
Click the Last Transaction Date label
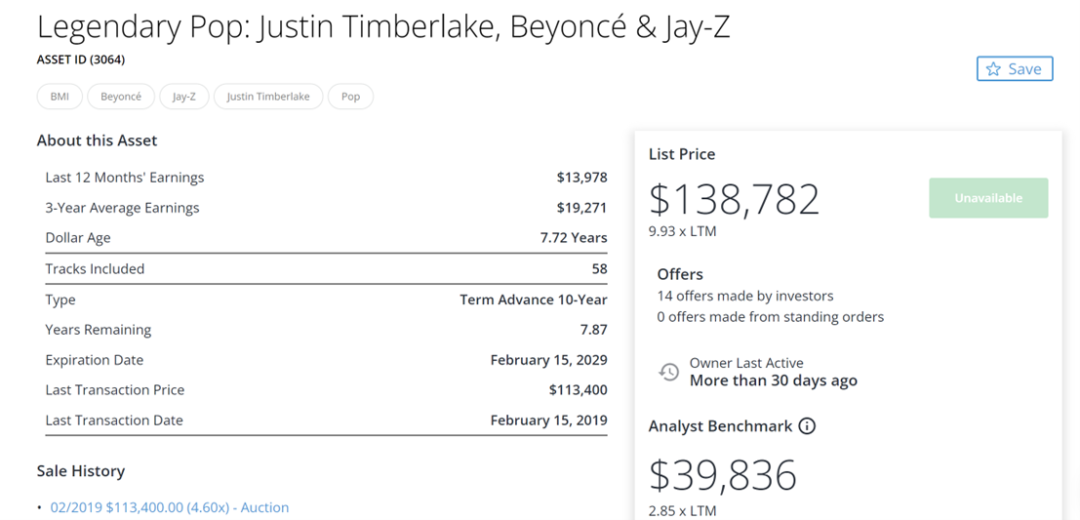click(114, 420)
